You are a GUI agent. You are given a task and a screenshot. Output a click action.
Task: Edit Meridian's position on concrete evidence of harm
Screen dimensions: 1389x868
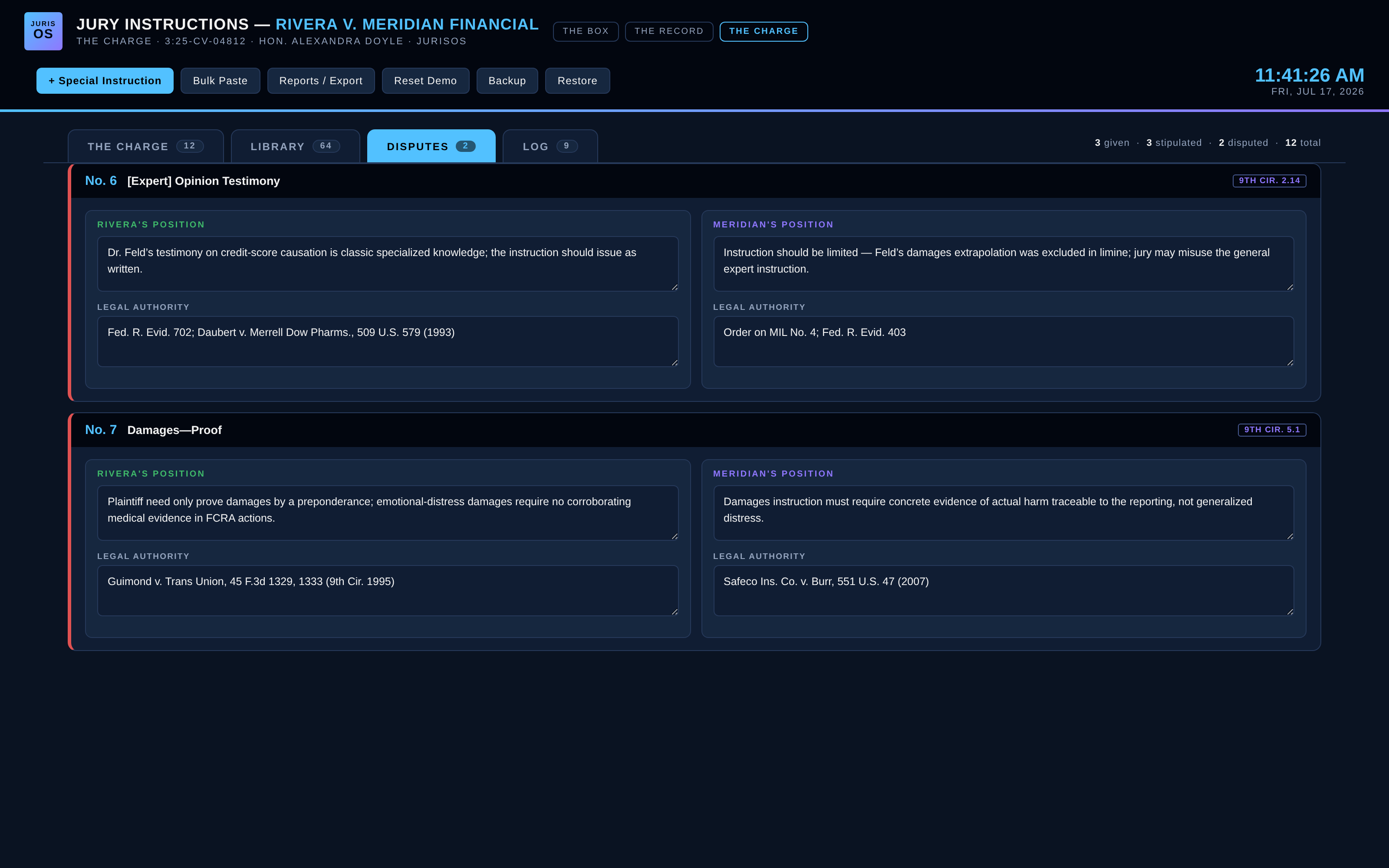point(1004,513)
